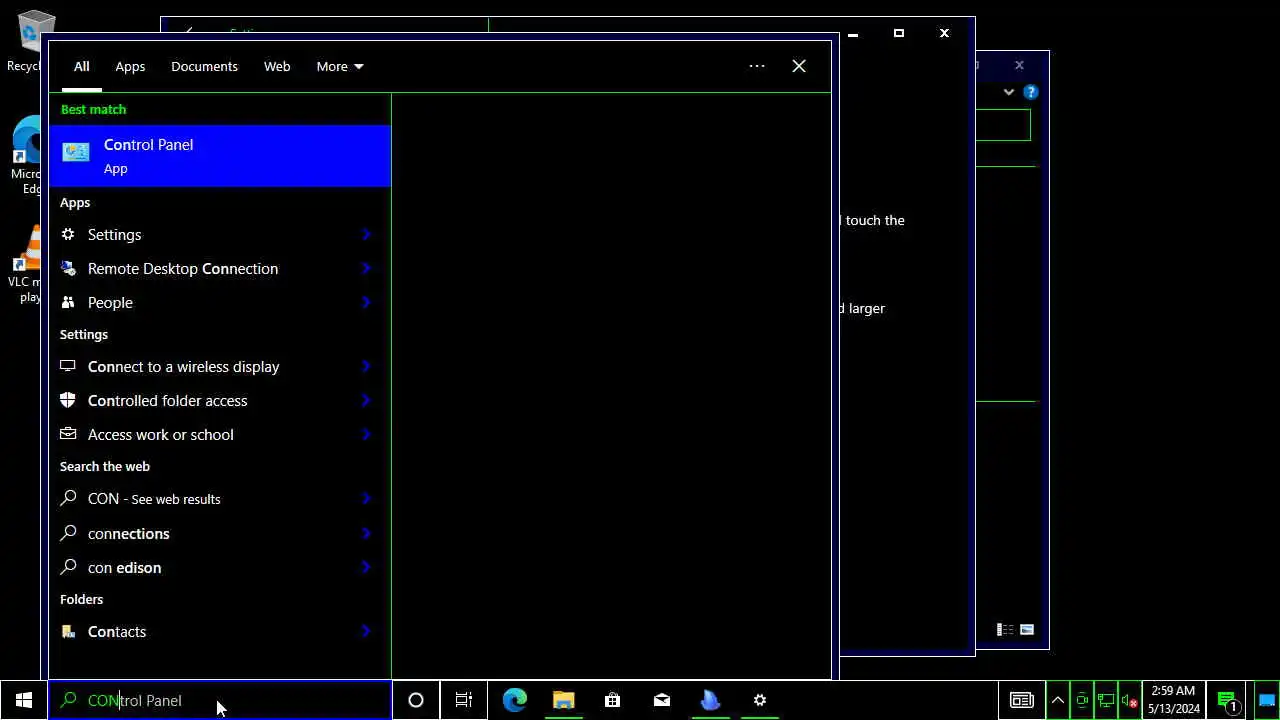Open Recycle Bin desktop icon

(24, 40)
